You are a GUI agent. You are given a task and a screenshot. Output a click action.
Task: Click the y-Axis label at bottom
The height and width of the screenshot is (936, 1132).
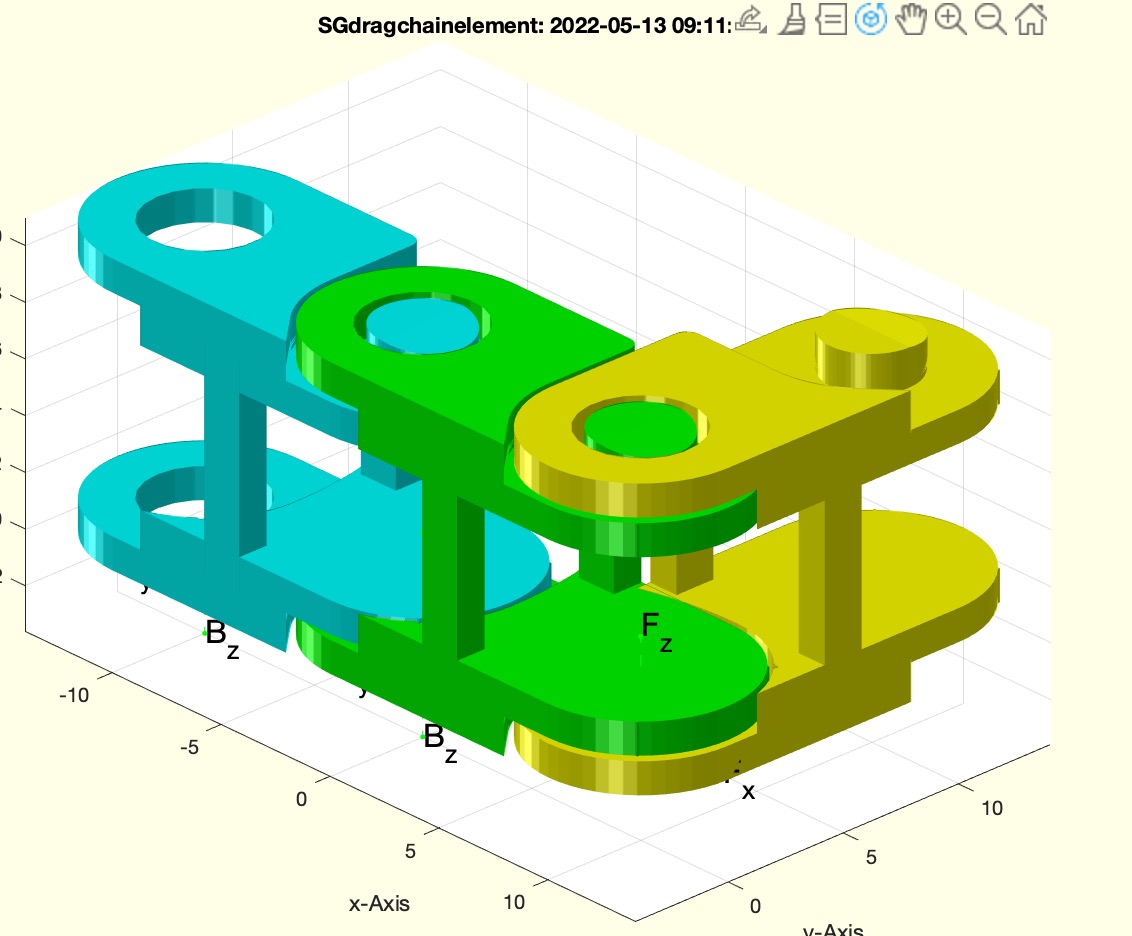pos(832,929)
